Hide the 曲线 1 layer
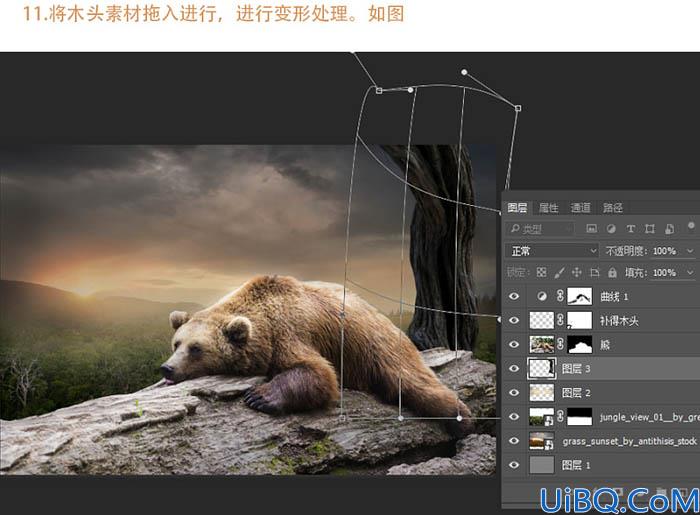Viewport: 700px width, 515px height. click(x=514, y=296)
